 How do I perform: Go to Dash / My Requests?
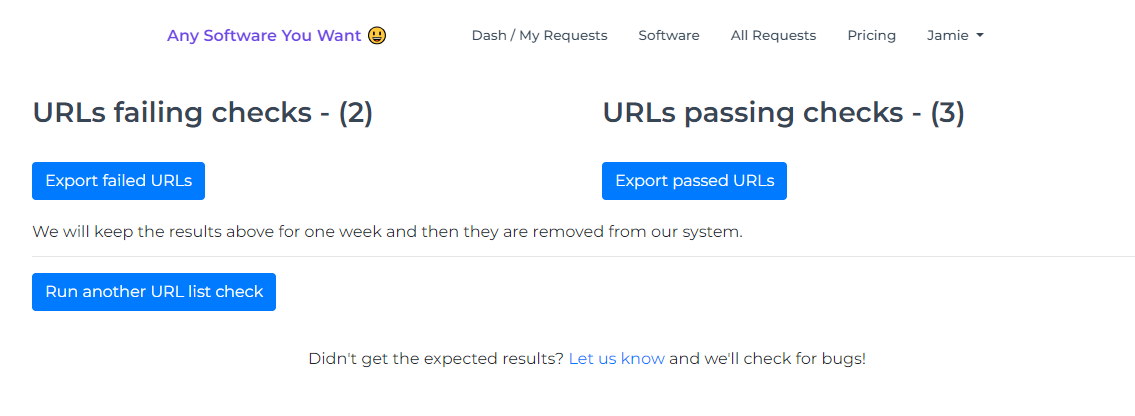(539, 35)
